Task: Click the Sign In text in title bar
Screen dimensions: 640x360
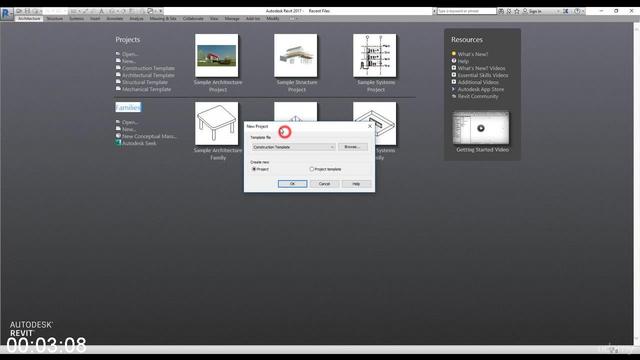Action: tap(535, 11)
